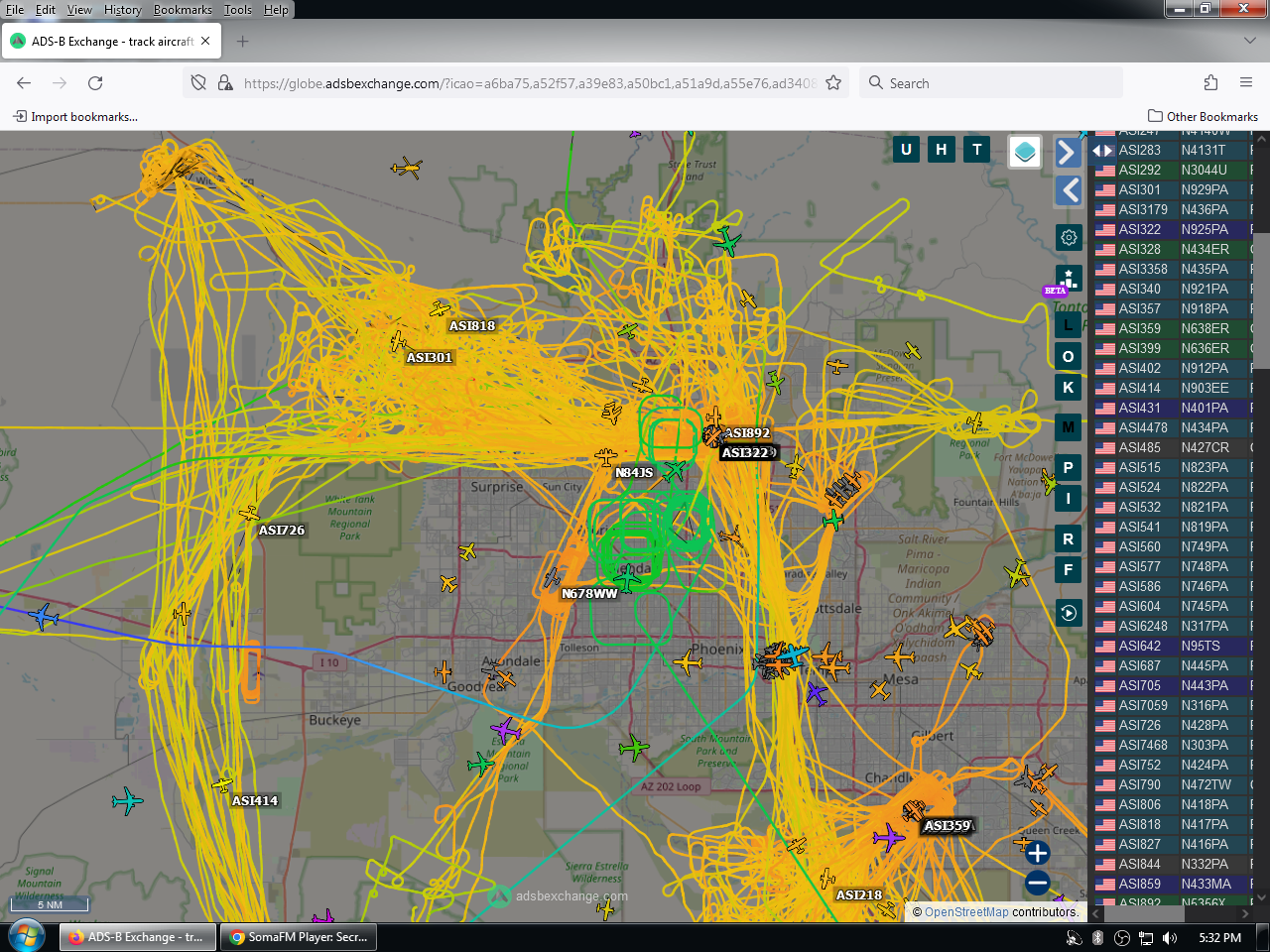Open Firefox extensions icon
The image size is (1270, 952).
point(1210,83)
